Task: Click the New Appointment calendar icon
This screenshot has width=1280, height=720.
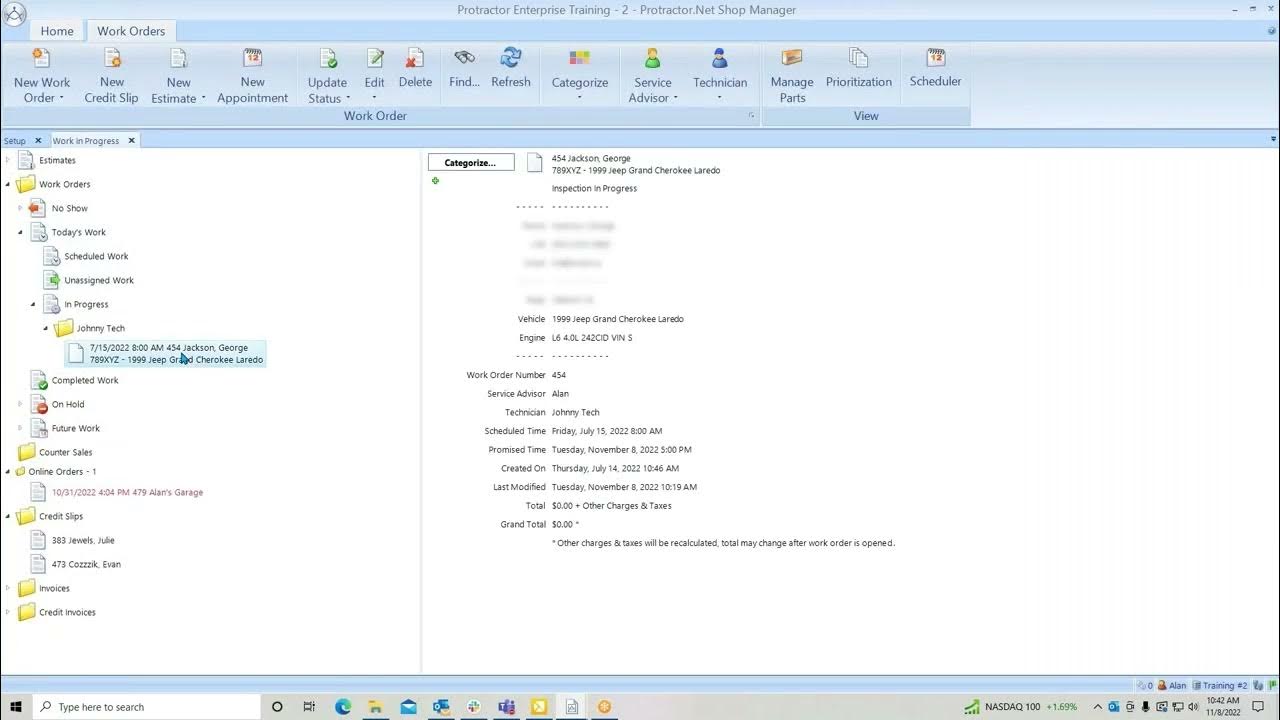Action: [x=253, y=58]
